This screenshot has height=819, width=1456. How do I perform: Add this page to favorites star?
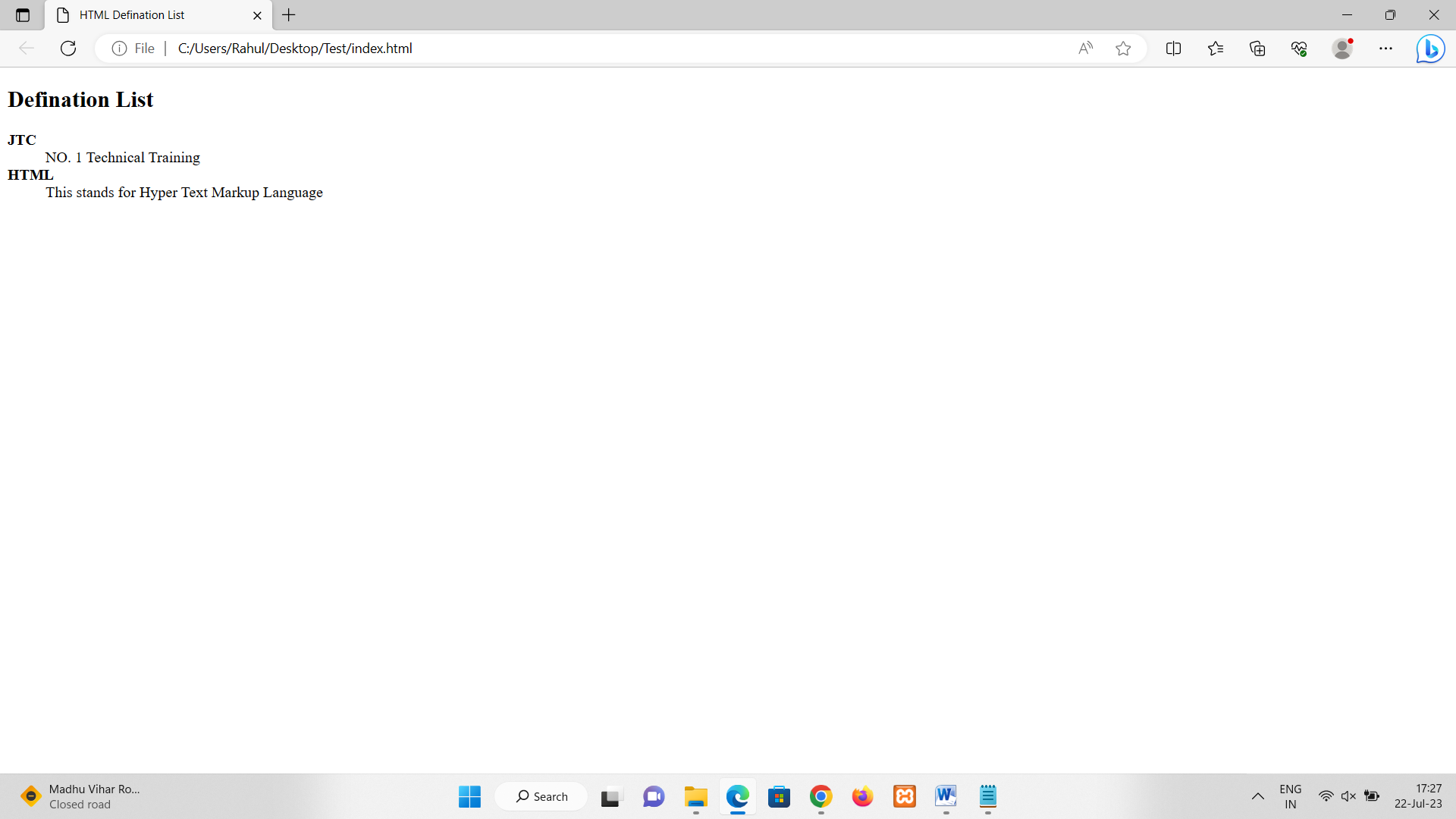point(1123,49)
